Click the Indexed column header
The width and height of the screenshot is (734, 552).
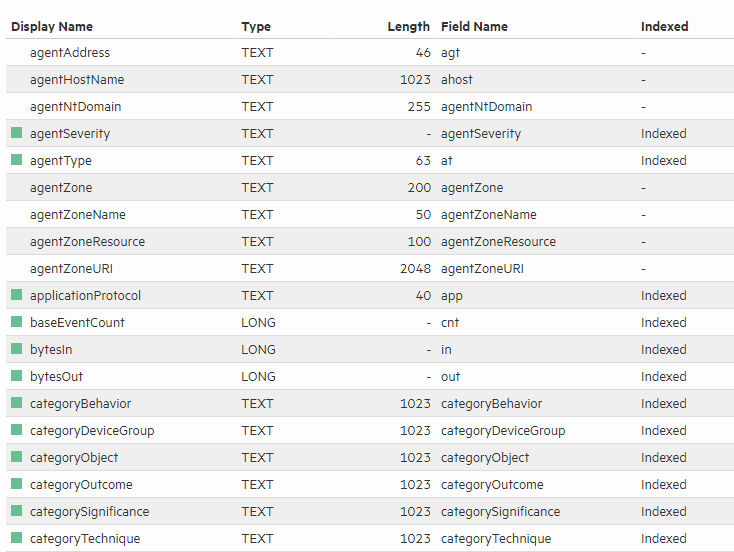[664, 27]
